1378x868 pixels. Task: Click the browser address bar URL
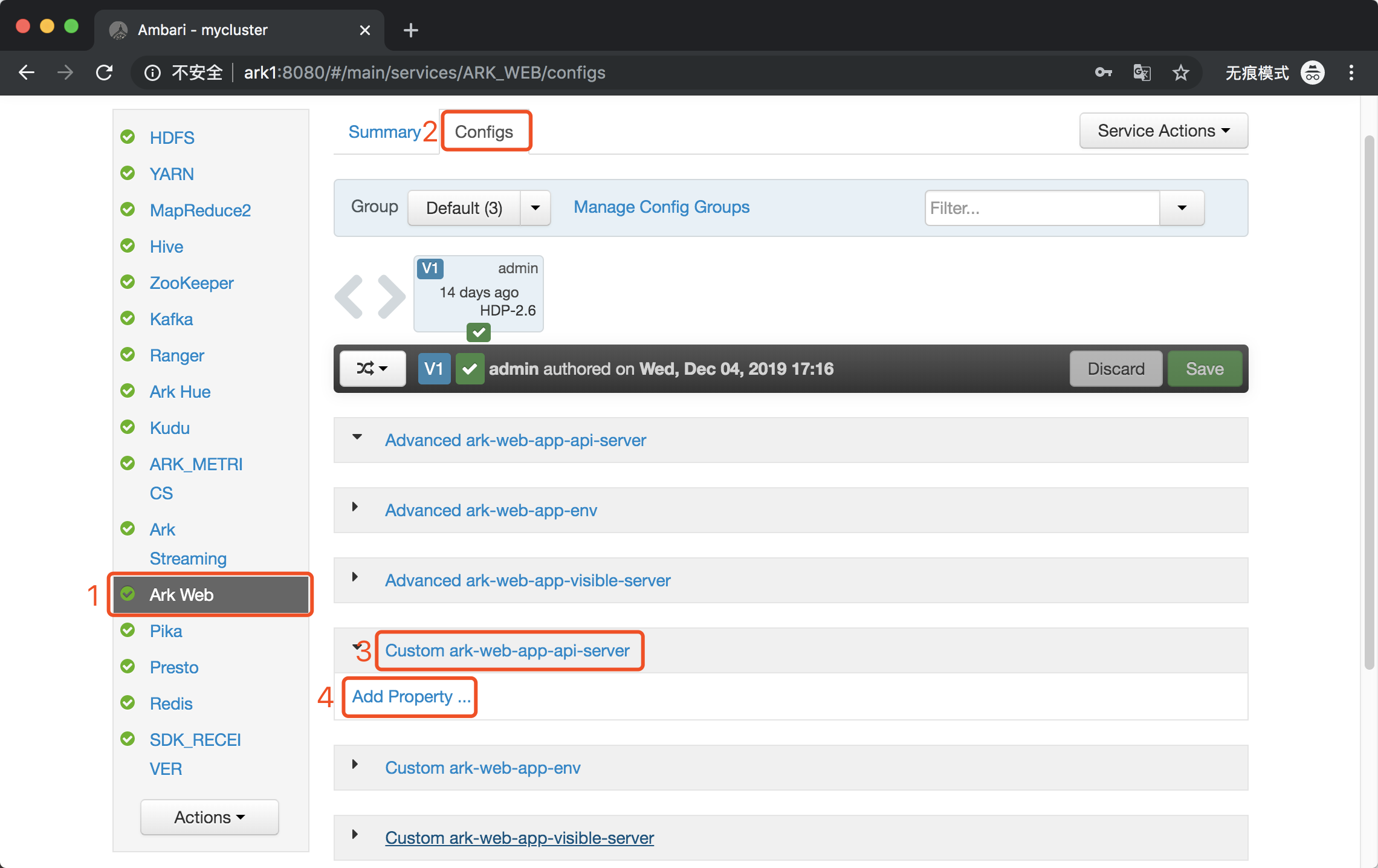(x=424, y=73)
